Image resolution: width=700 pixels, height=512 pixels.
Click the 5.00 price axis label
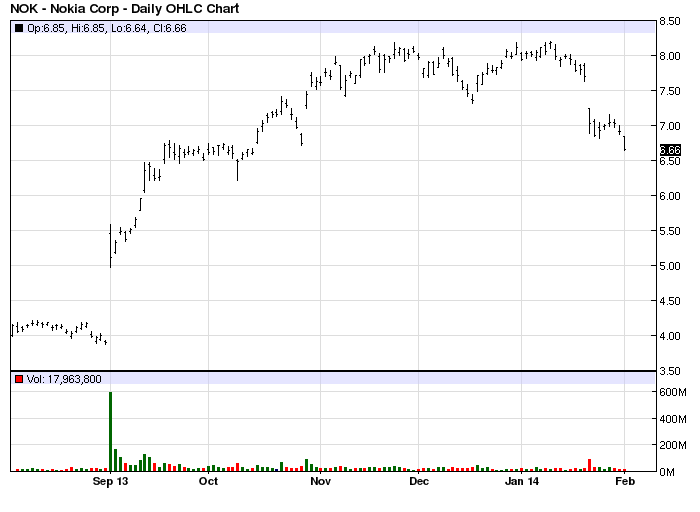[670, 266]
